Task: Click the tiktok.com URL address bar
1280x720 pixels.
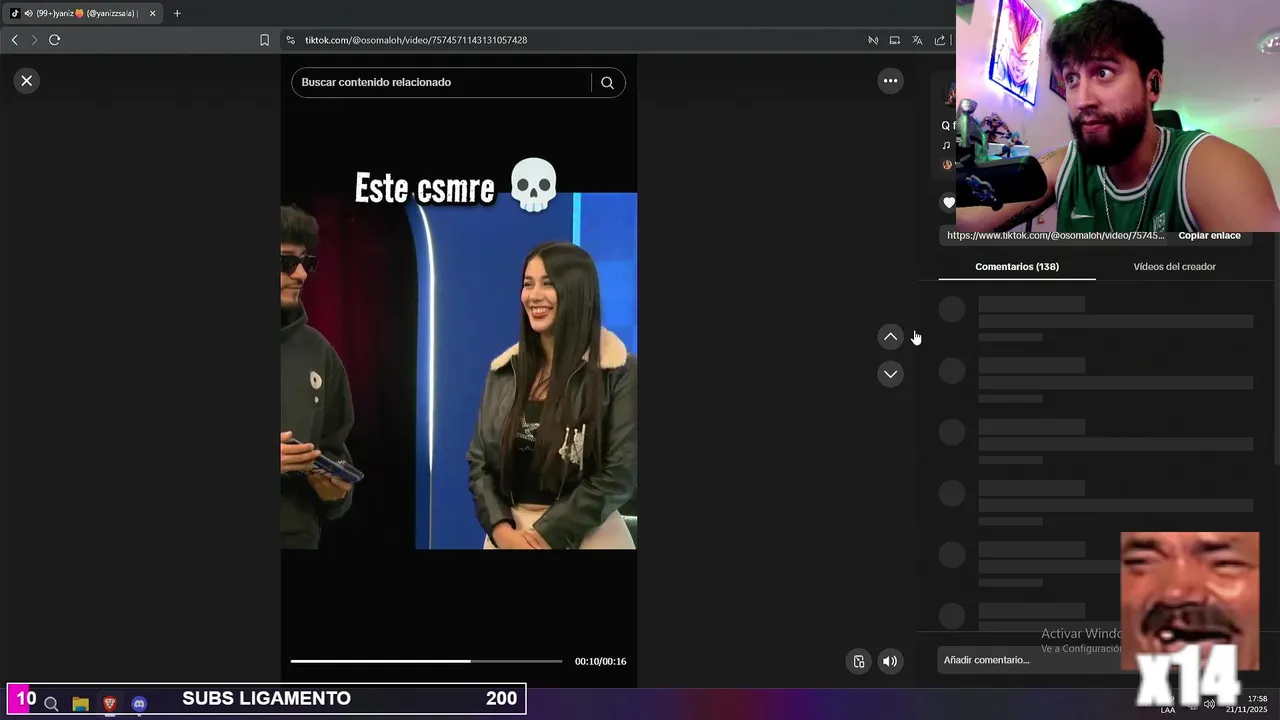Action: pos(416,40)
